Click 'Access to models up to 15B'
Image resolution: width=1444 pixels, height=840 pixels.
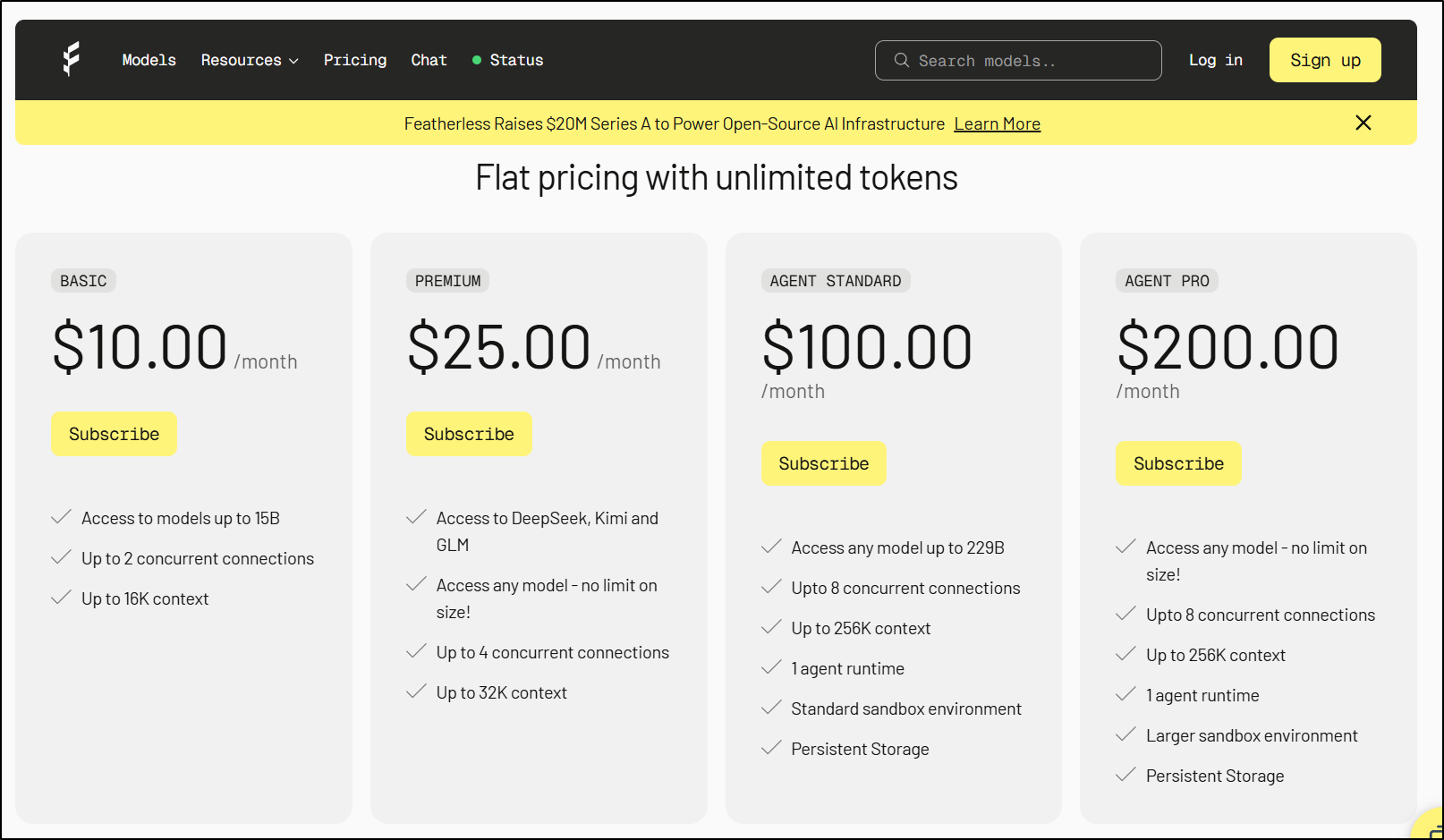(x=181, y=518)
